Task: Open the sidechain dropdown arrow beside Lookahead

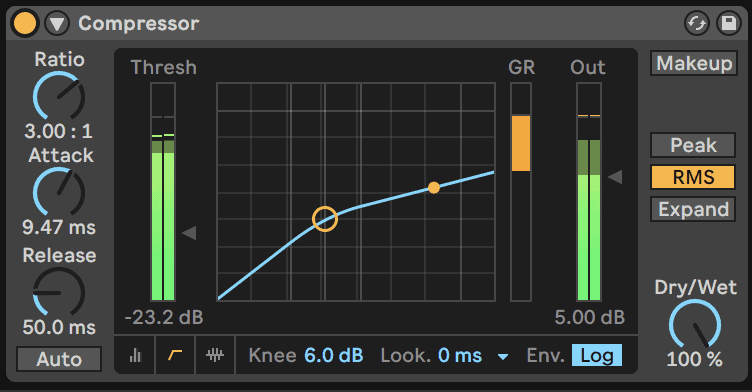Action: (503, 356)
